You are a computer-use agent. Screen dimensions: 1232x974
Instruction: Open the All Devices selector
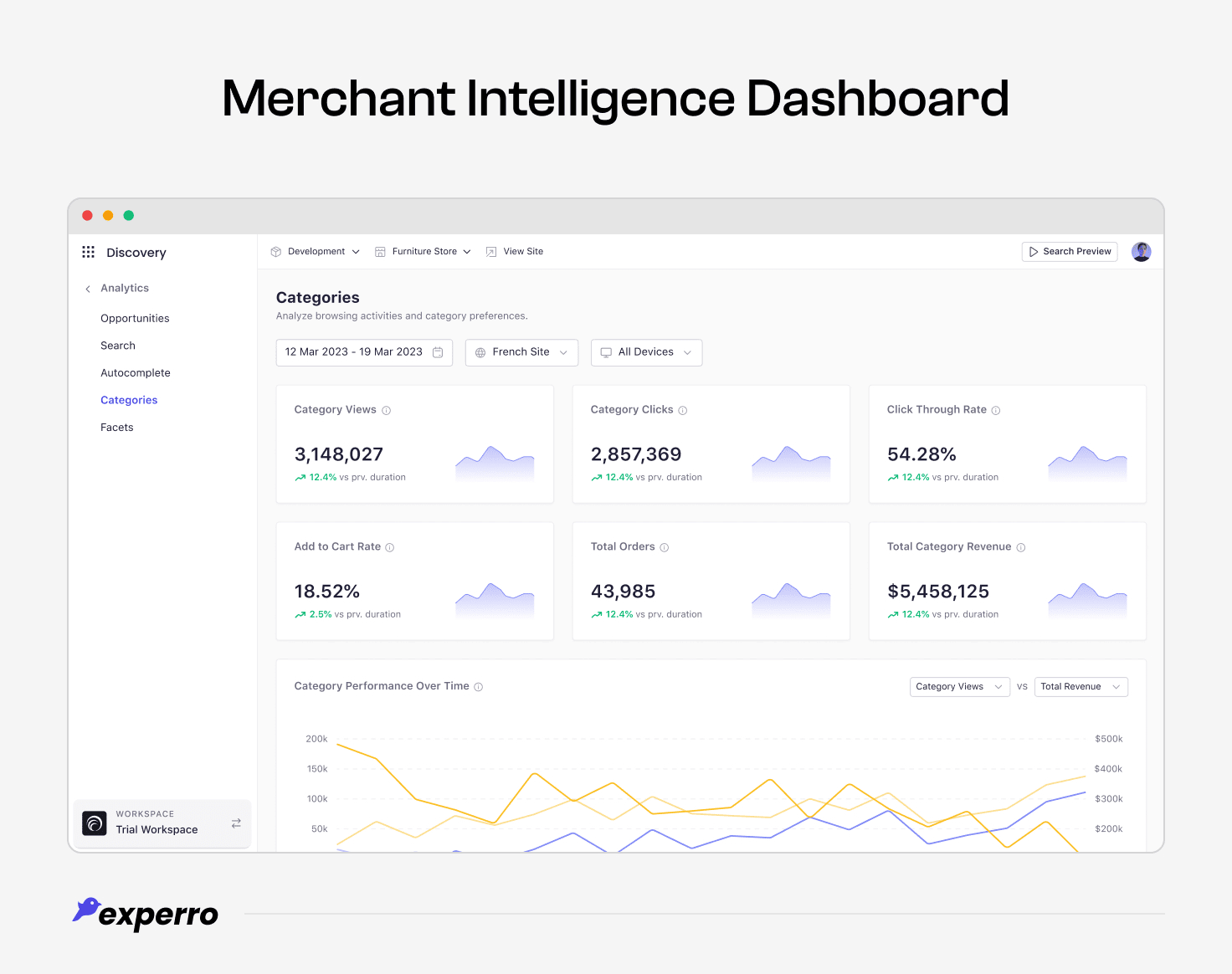(x=646, y=352)
